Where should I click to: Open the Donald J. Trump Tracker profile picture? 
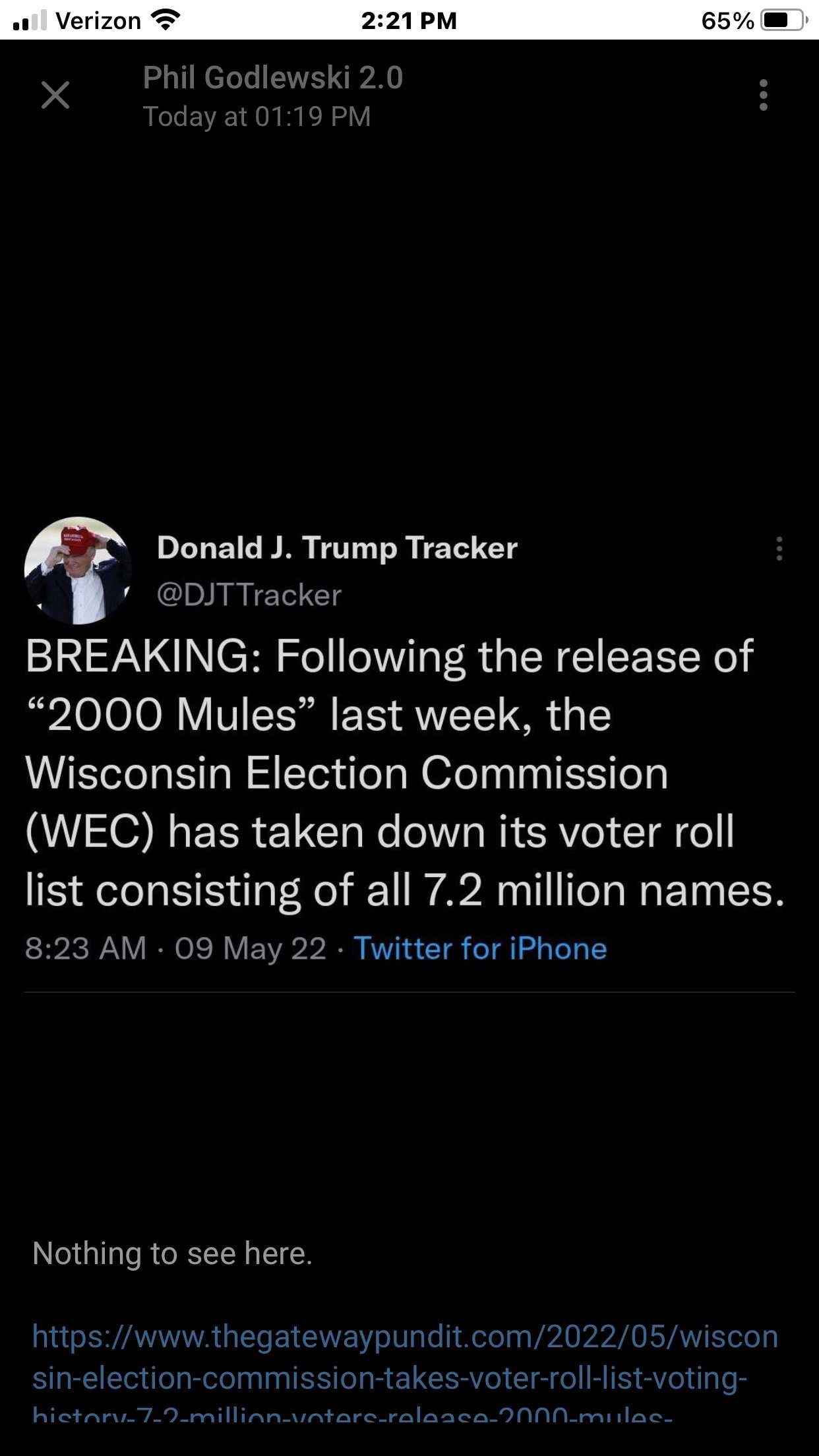point(78,570)
